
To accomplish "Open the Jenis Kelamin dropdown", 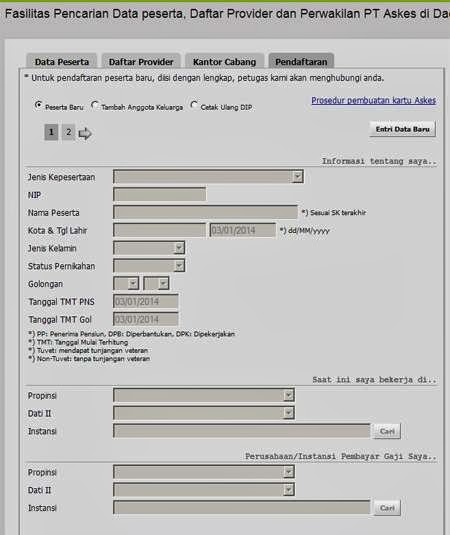I will (x=149, y=248).
